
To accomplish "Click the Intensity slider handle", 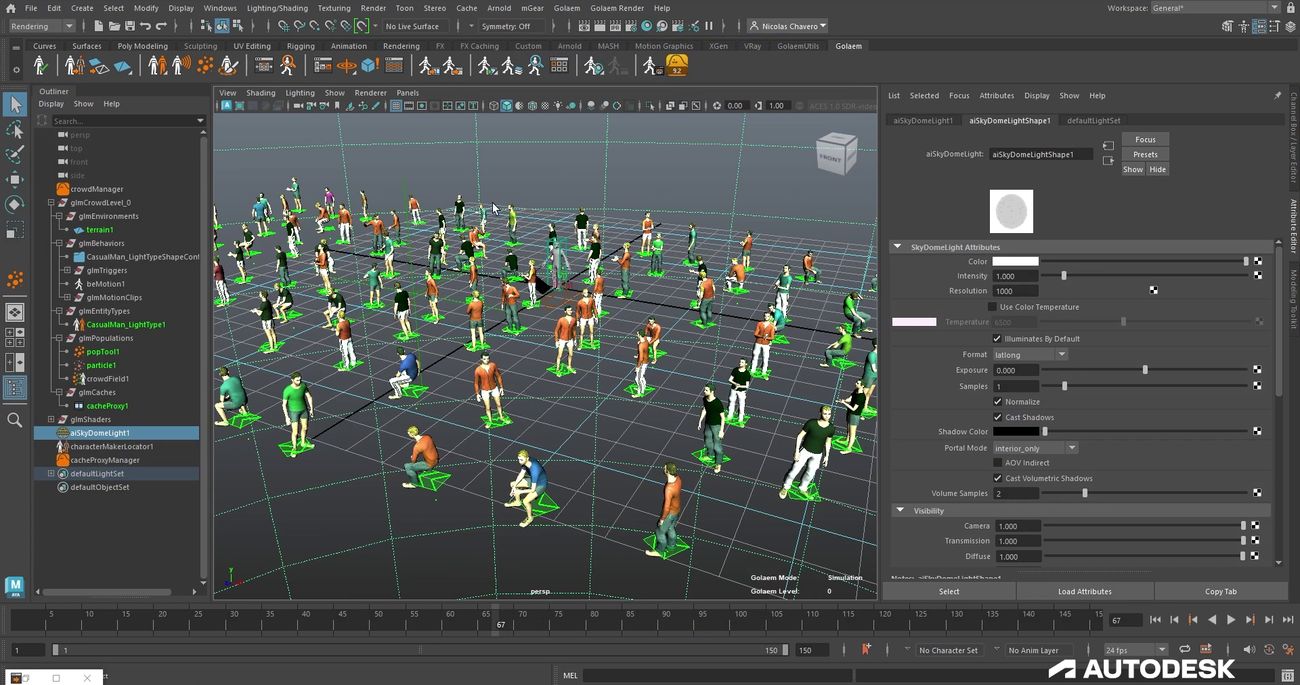I will click(1063, 276).
